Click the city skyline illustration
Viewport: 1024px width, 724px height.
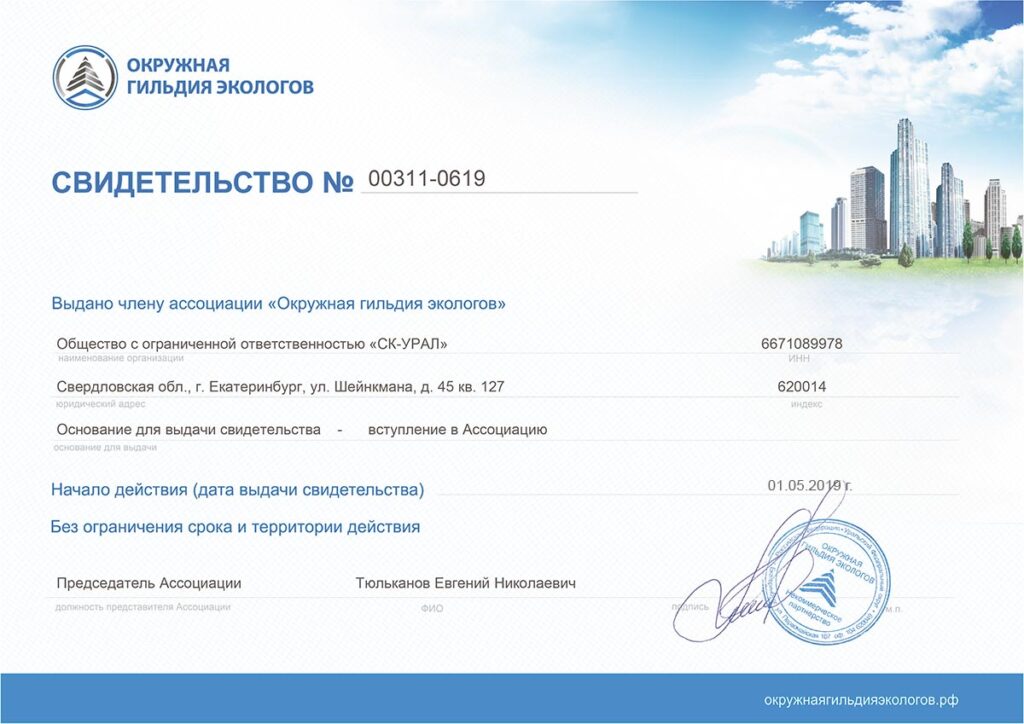(x=895, y=193)
